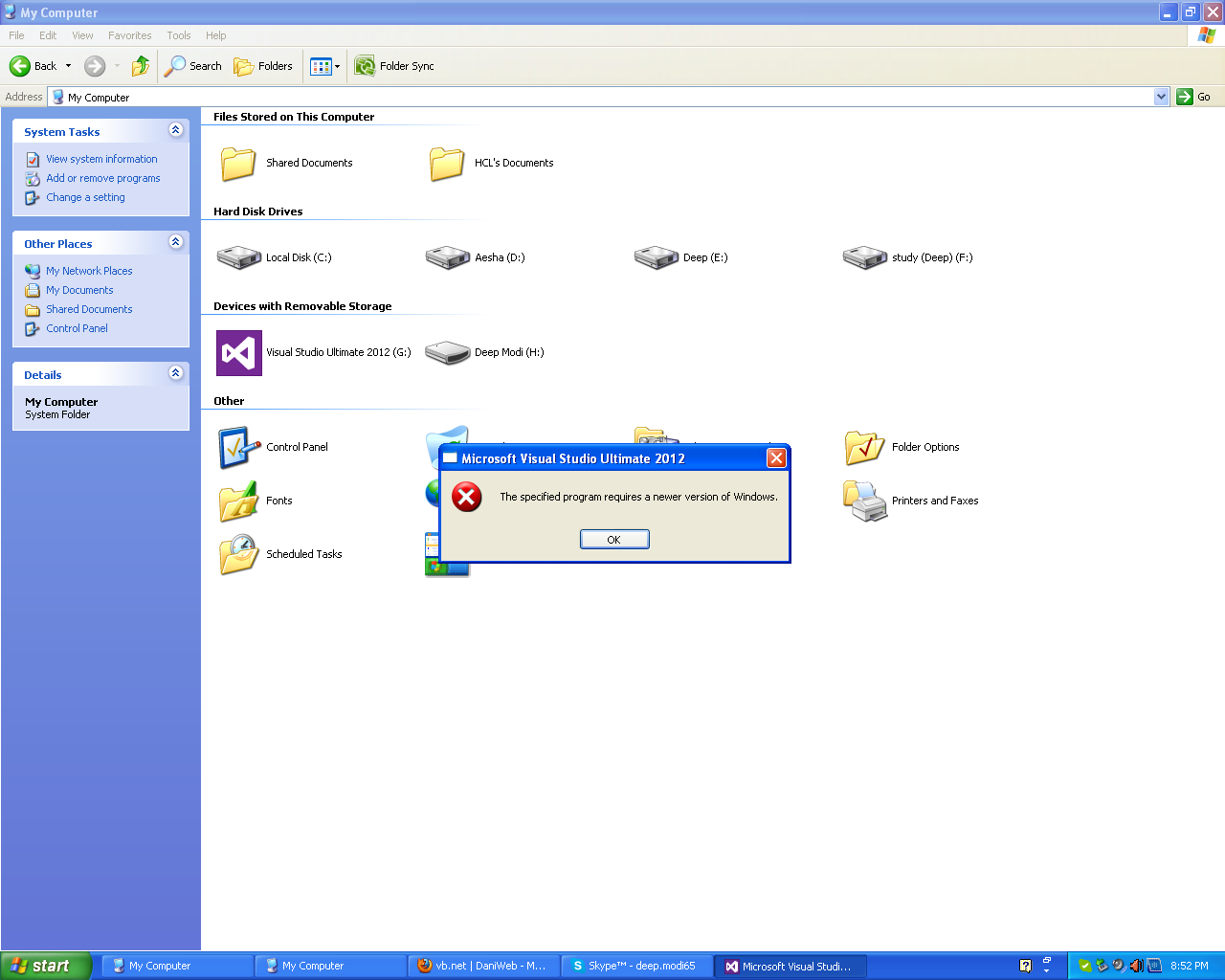This screenshot has width=1225, height=980.
Task: Click the green shield tray icon
Action: [1085, 966]
